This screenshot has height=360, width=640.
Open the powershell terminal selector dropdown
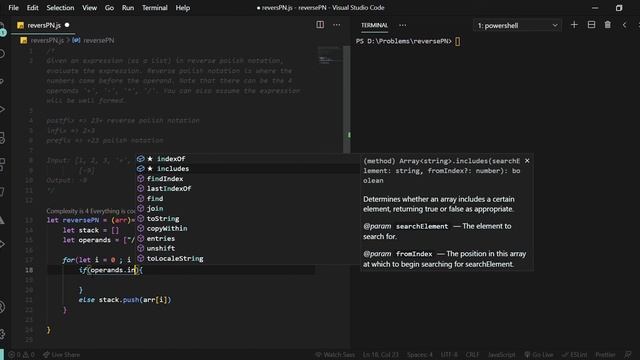coord(517,25)
